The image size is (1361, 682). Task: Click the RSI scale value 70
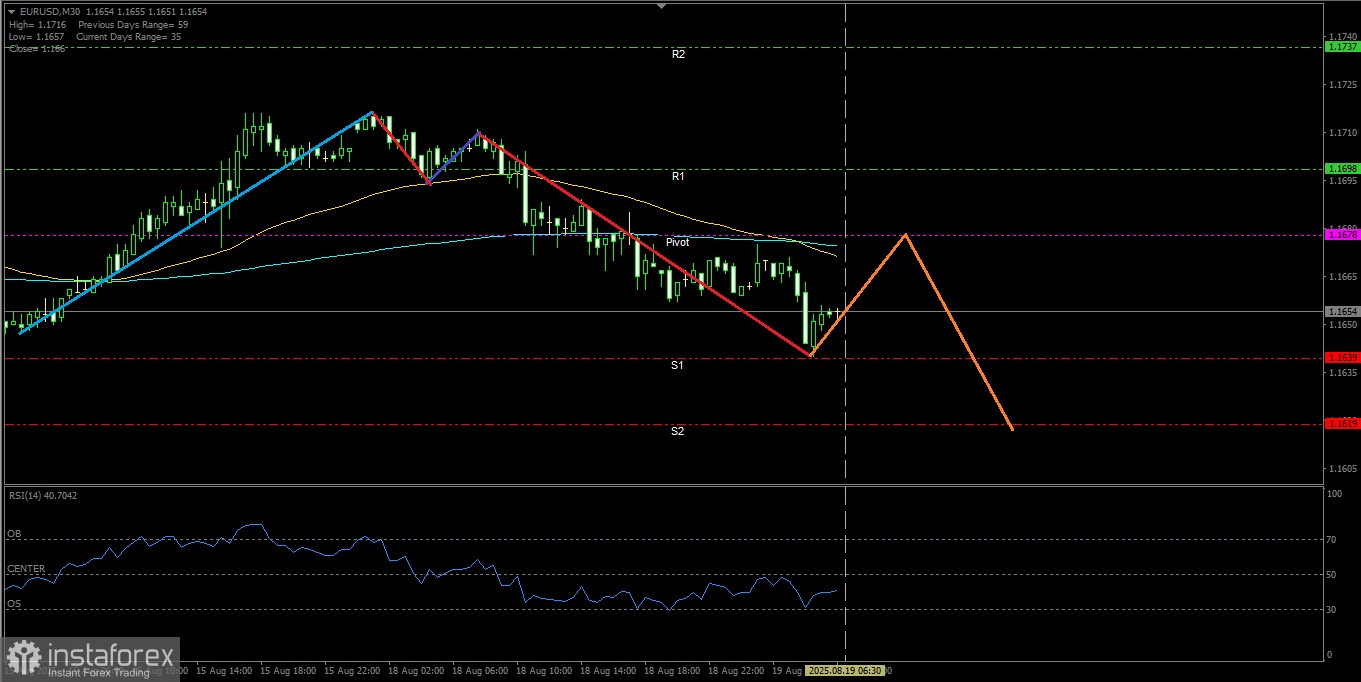[x=1331, y=540]
